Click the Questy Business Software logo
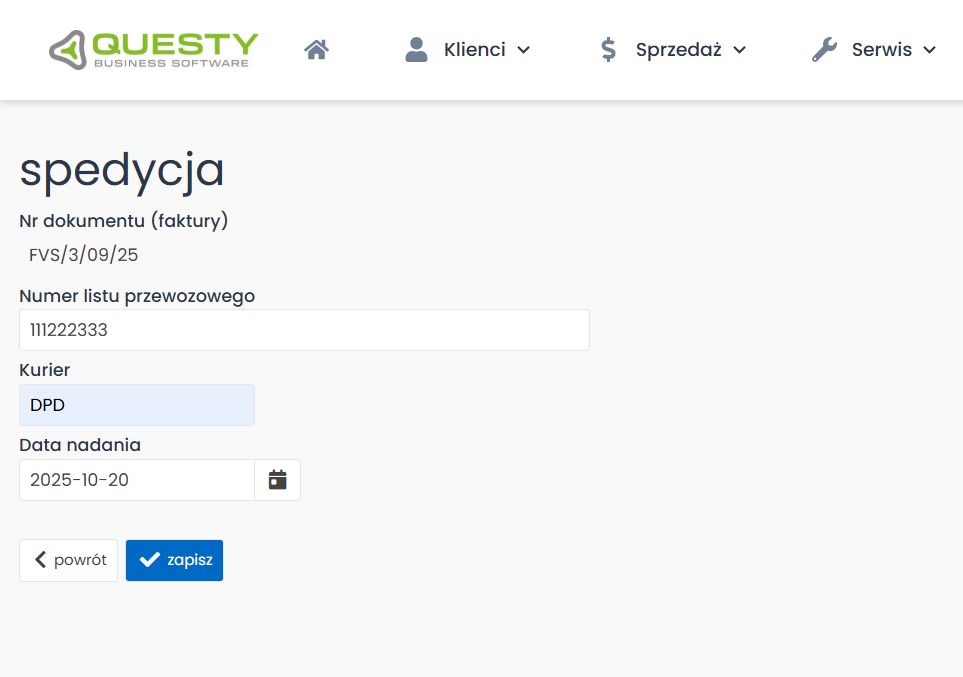 click(x=152, y=48)
